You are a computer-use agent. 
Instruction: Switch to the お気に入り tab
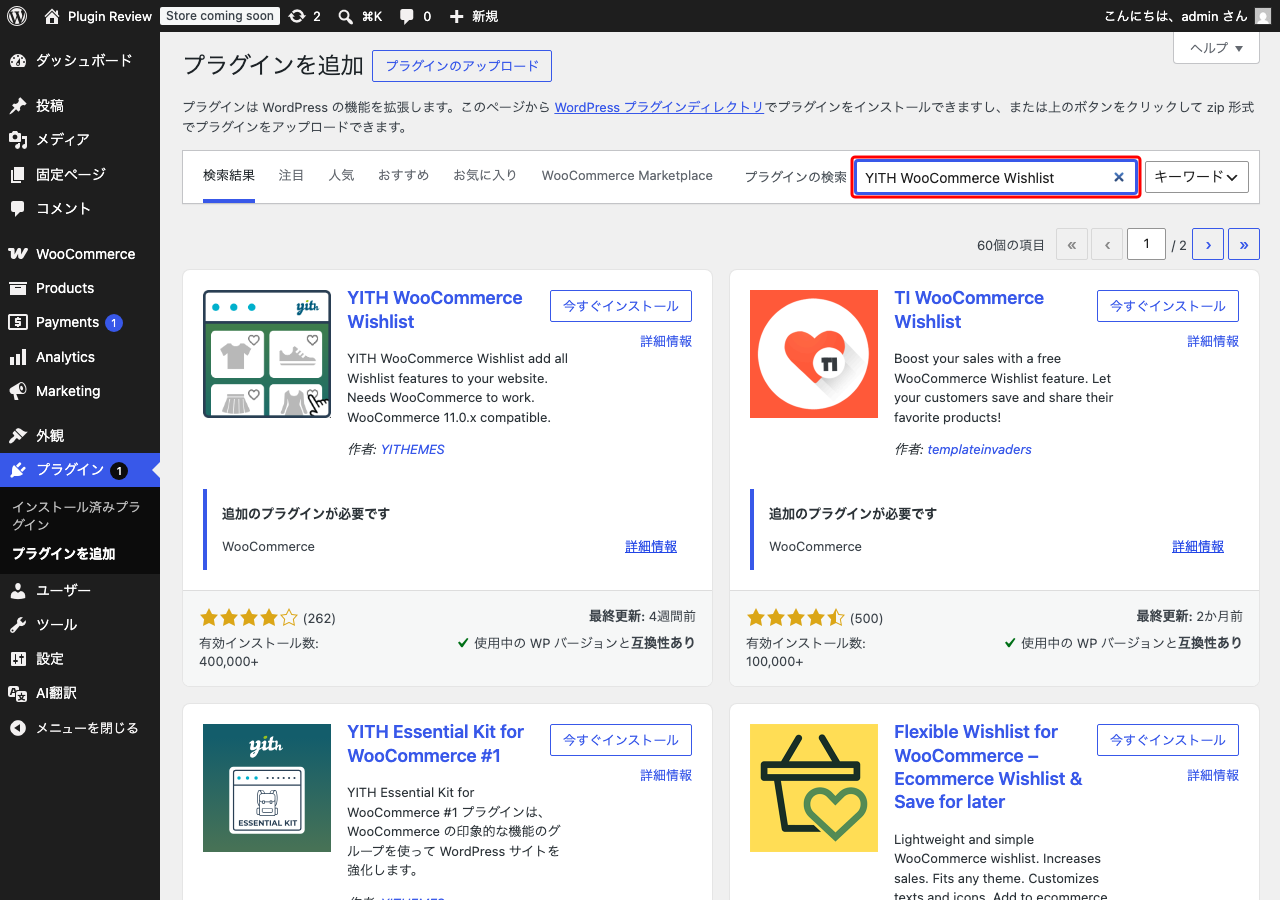tap(485, 176)
